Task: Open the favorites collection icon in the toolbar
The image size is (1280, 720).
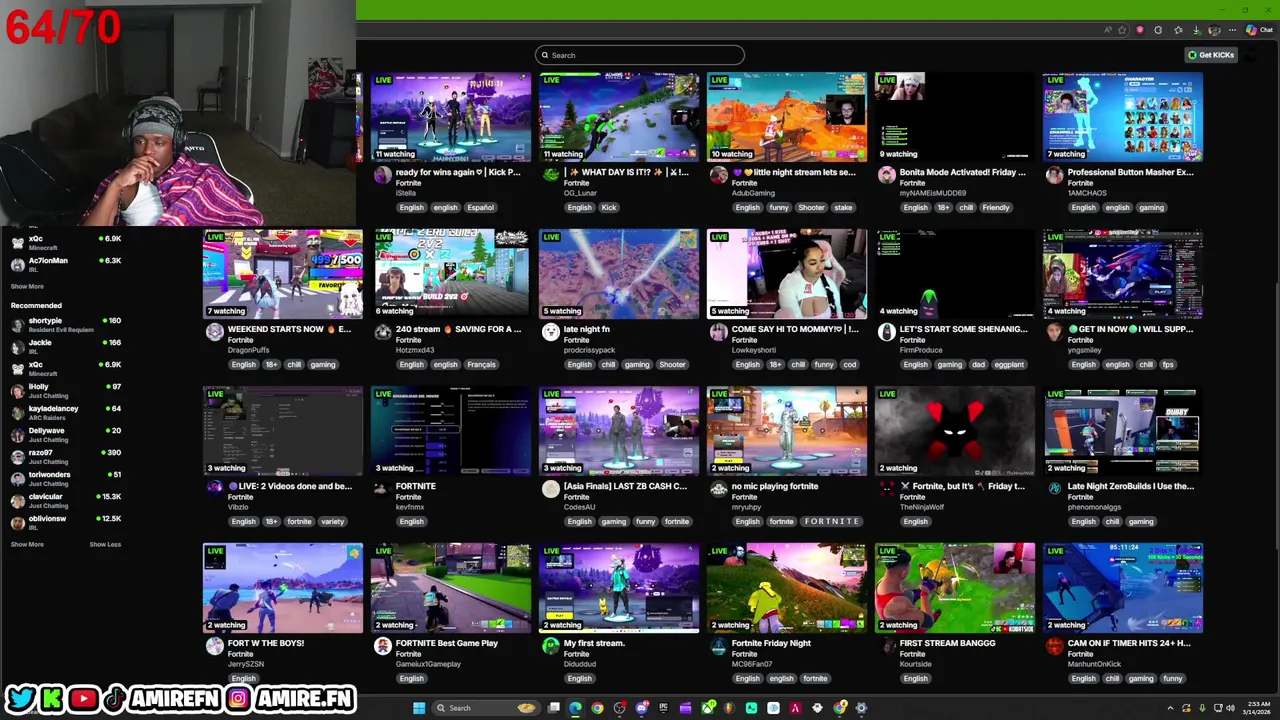Action: point(1178,30)
